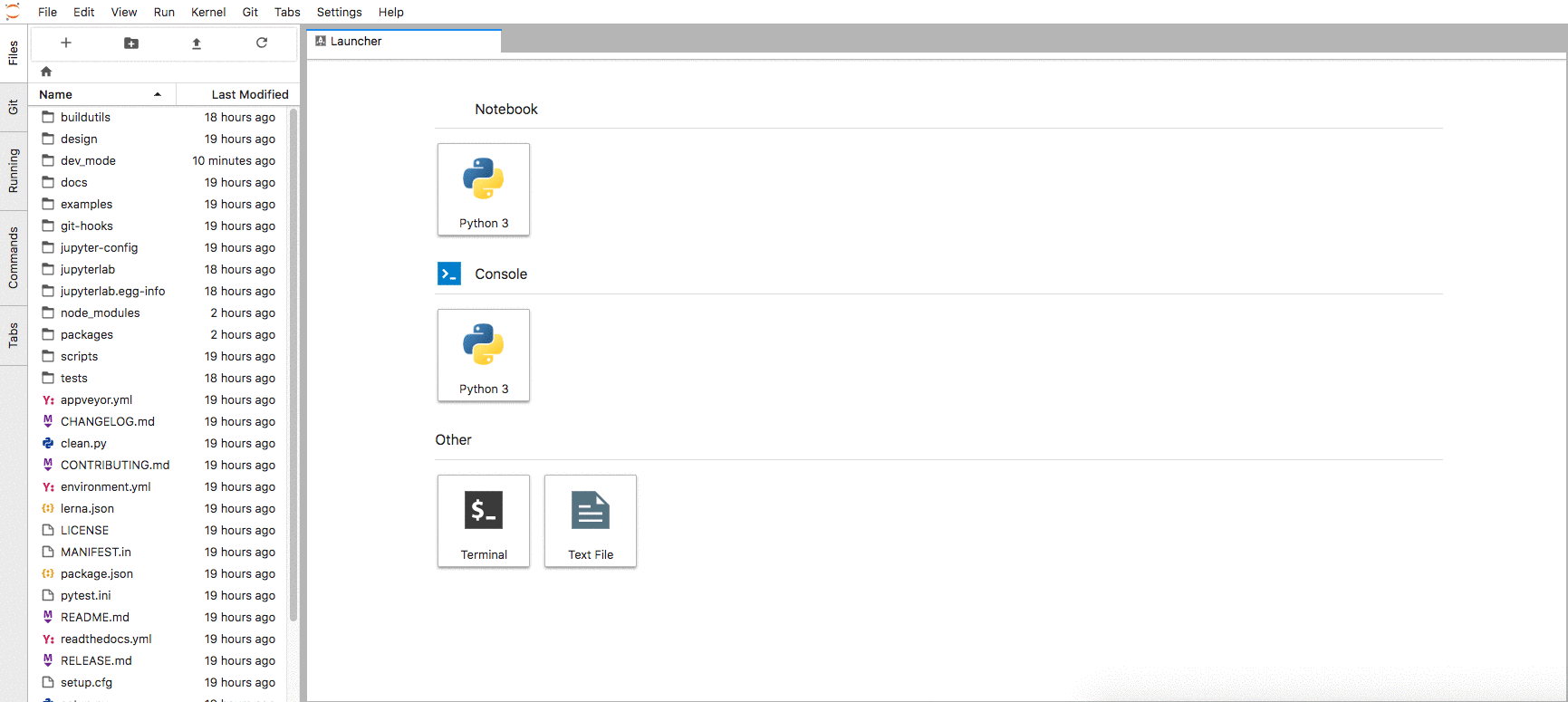The width and height of the screenshot is (1568, 702).
Task: Open the View menu
Action: click(x=124, y=12)
